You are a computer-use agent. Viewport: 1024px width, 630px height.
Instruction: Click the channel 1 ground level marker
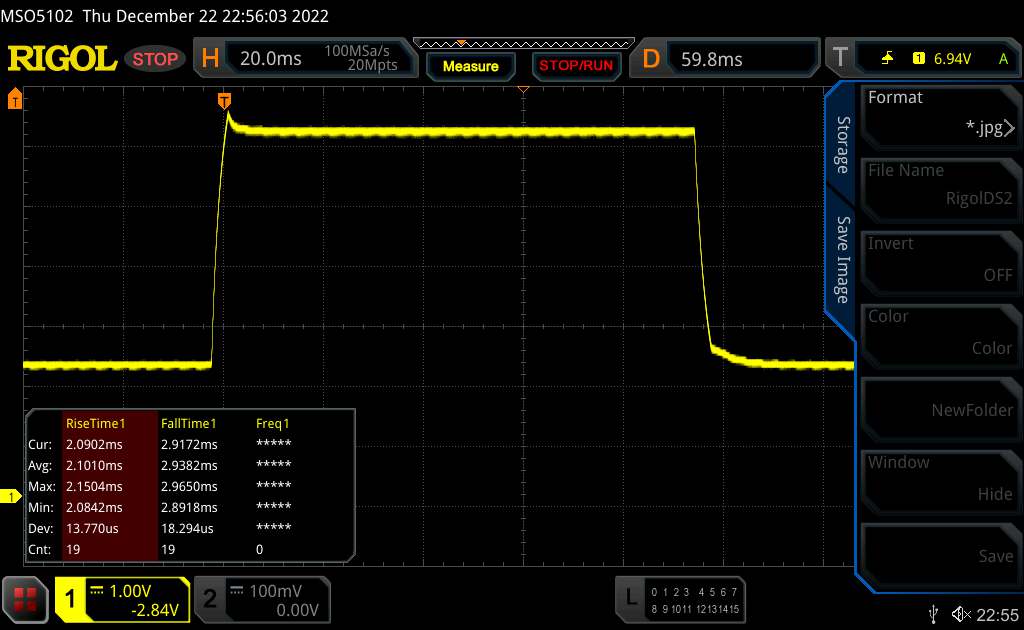coord(10,497)
